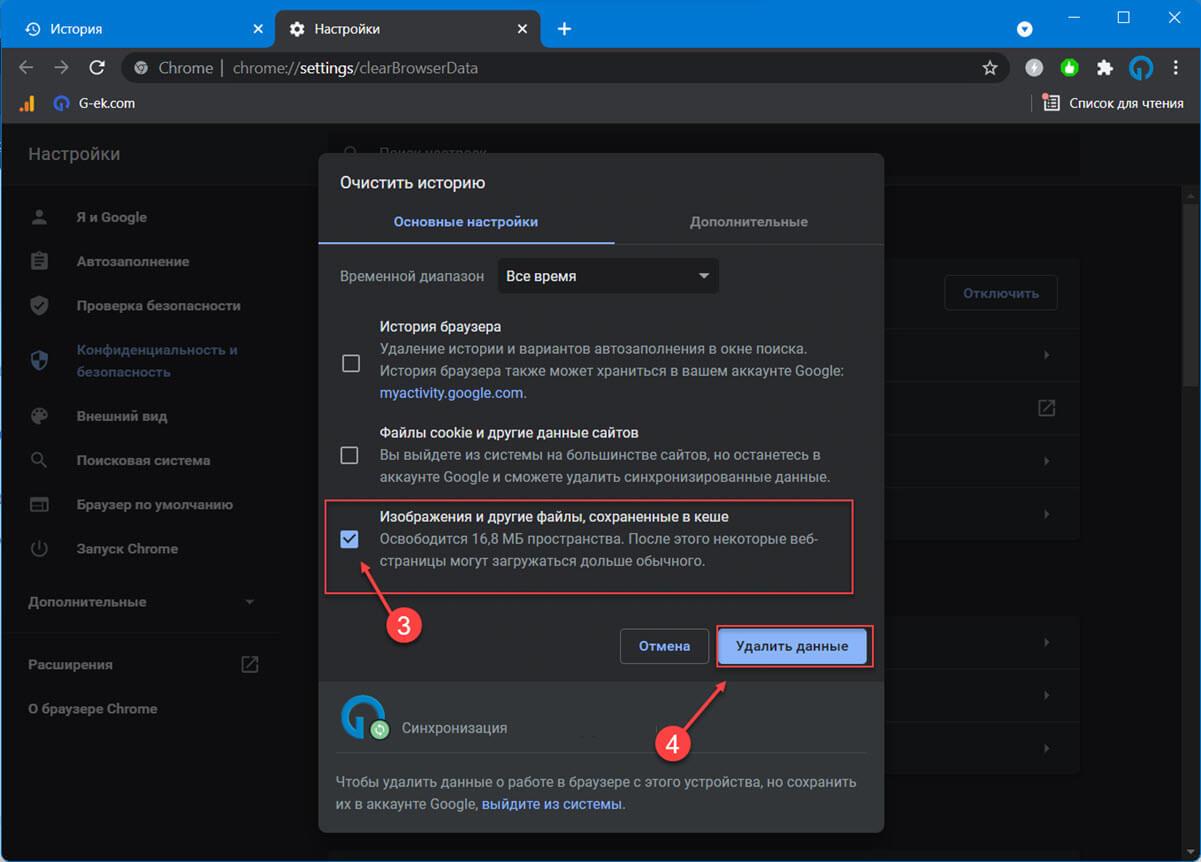
Task: Expand the Дополнительные sidebar section
Action: pyautogui.click(x=142, y=602)
